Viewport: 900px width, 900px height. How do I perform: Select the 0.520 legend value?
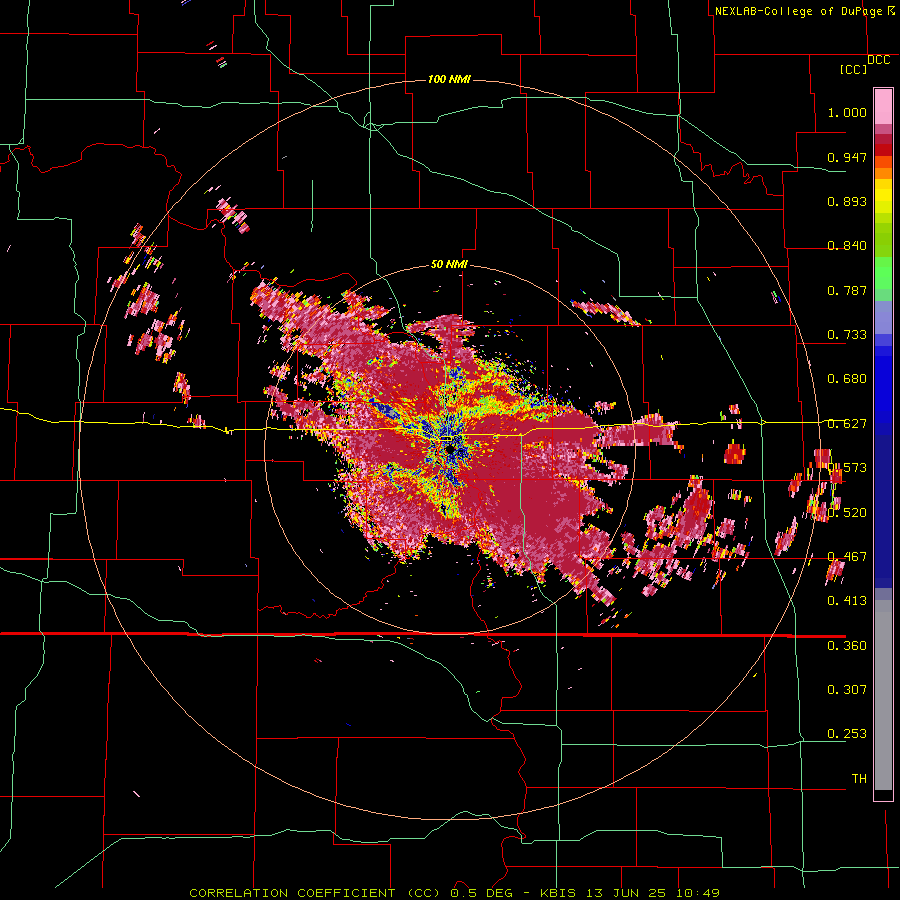[x=847, y=513]
